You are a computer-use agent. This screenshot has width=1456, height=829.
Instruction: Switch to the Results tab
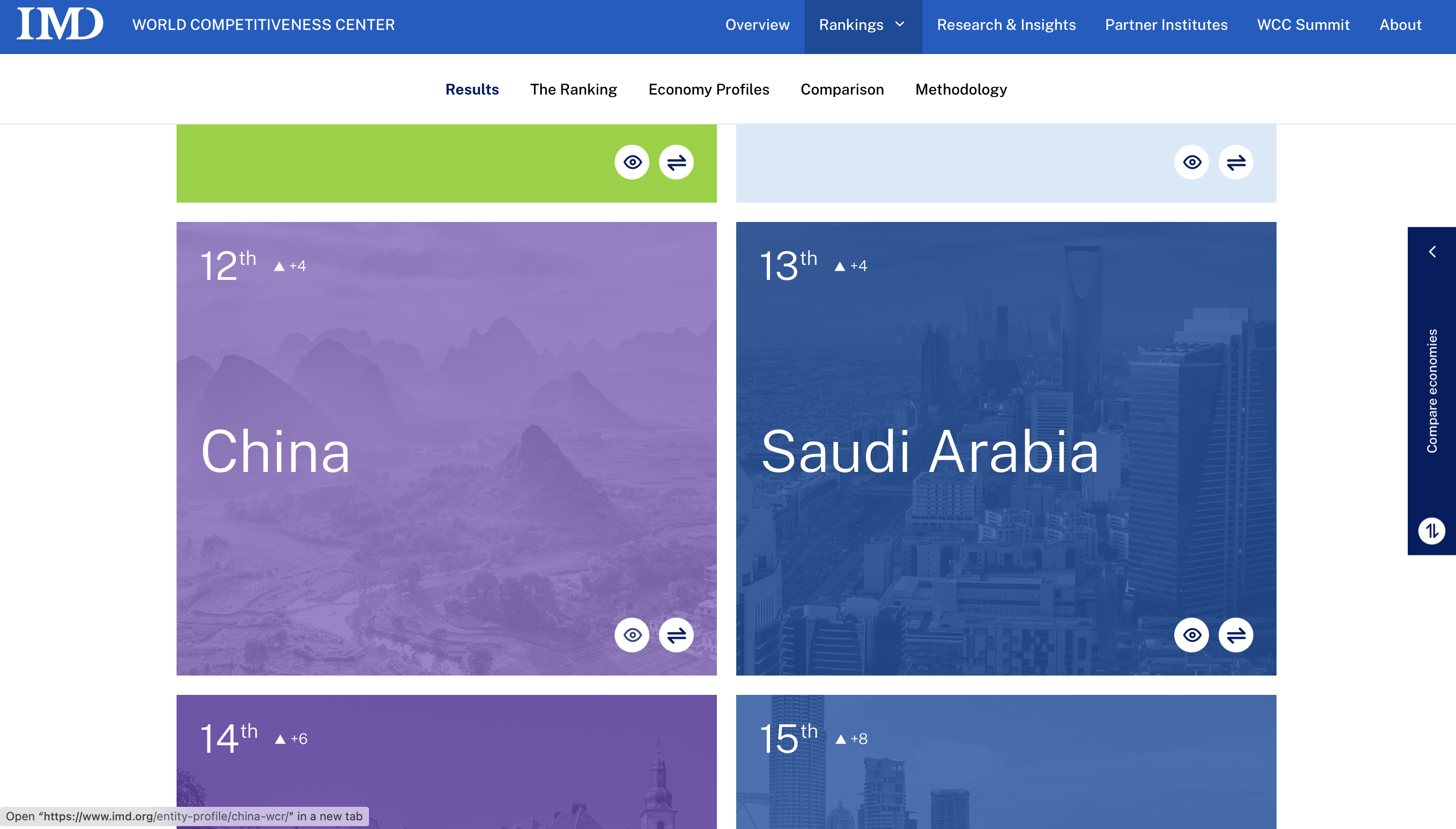472,89
